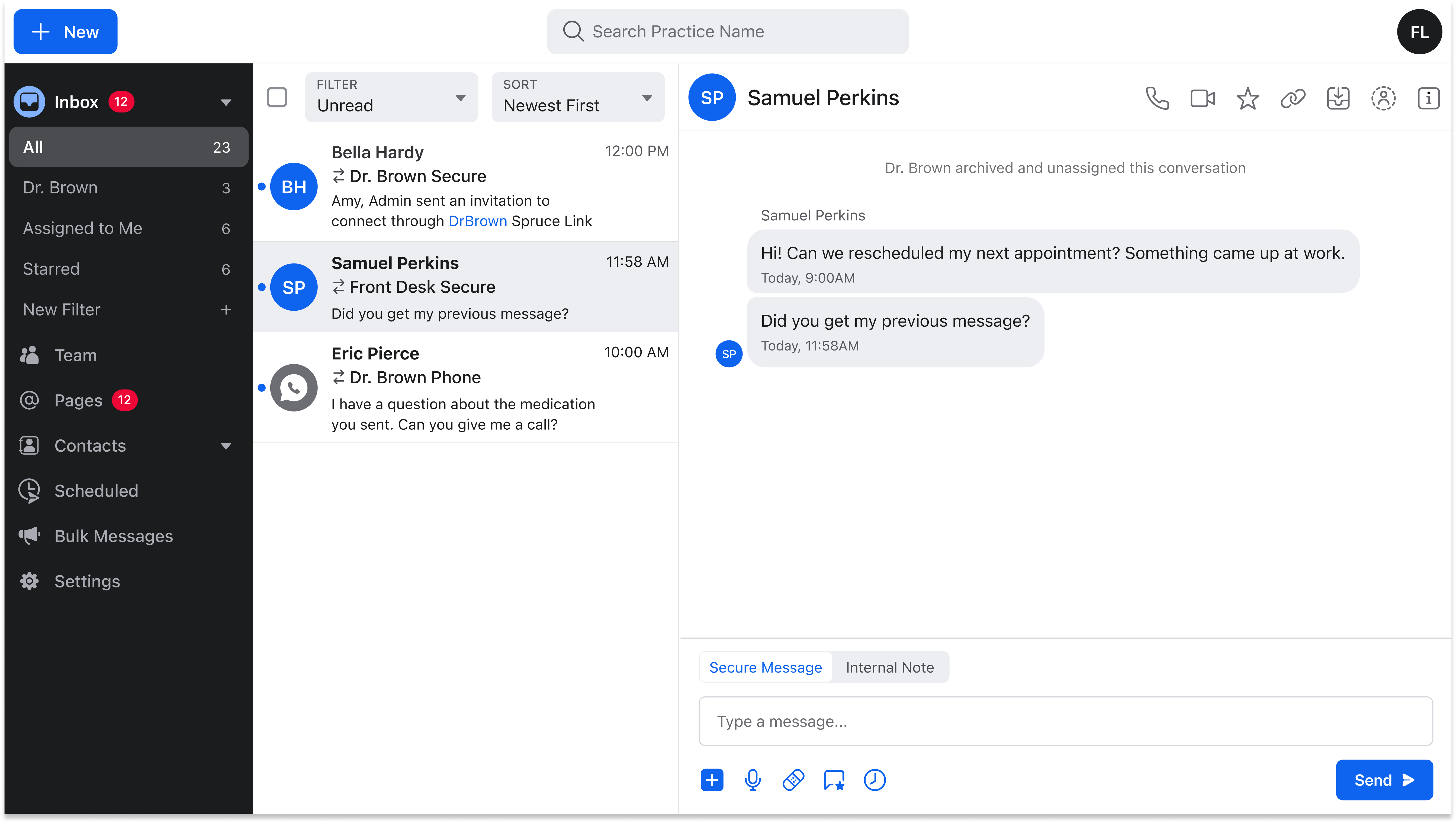The height and width of the screenshot is (823, 1456).
Task: Click the clock schedule message icon
Action: [875, 780]
